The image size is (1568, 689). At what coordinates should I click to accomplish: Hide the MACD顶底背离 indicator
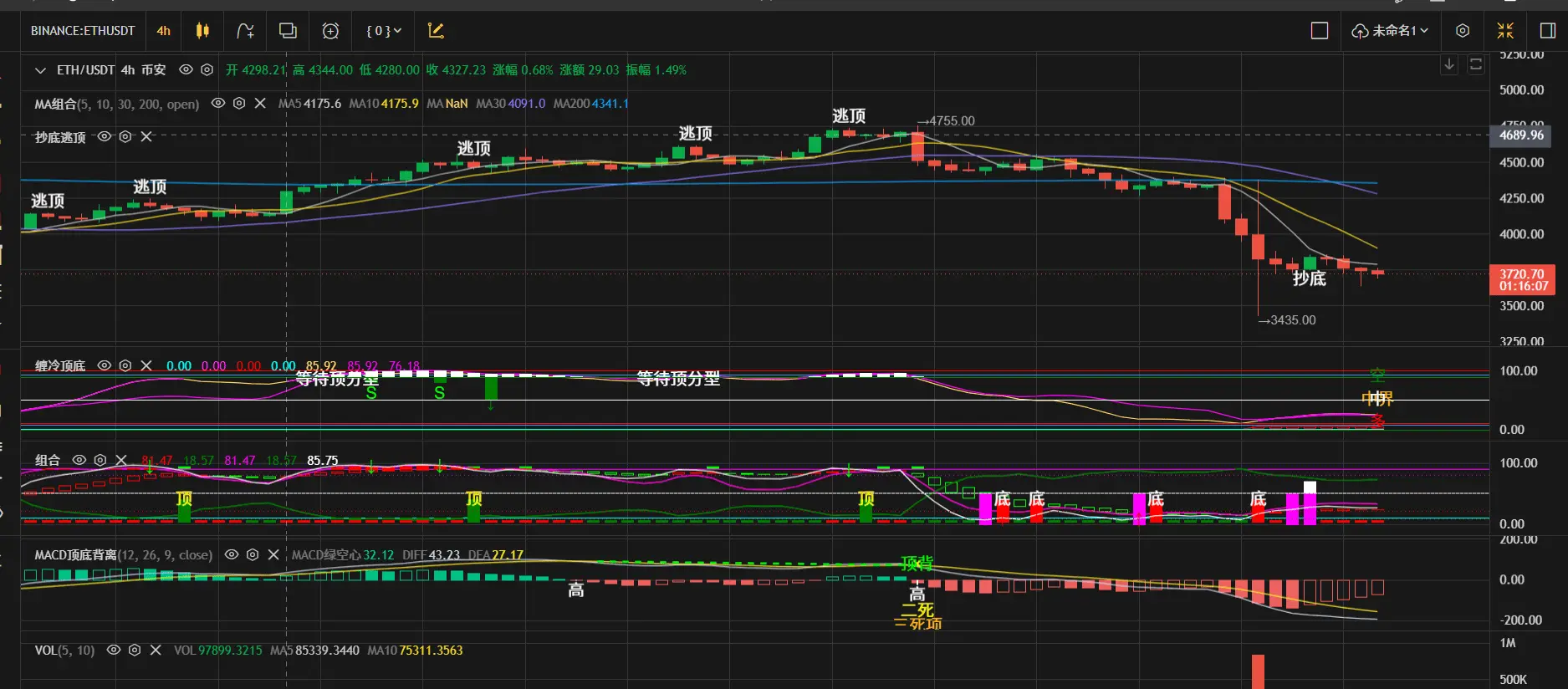[232, 554]
